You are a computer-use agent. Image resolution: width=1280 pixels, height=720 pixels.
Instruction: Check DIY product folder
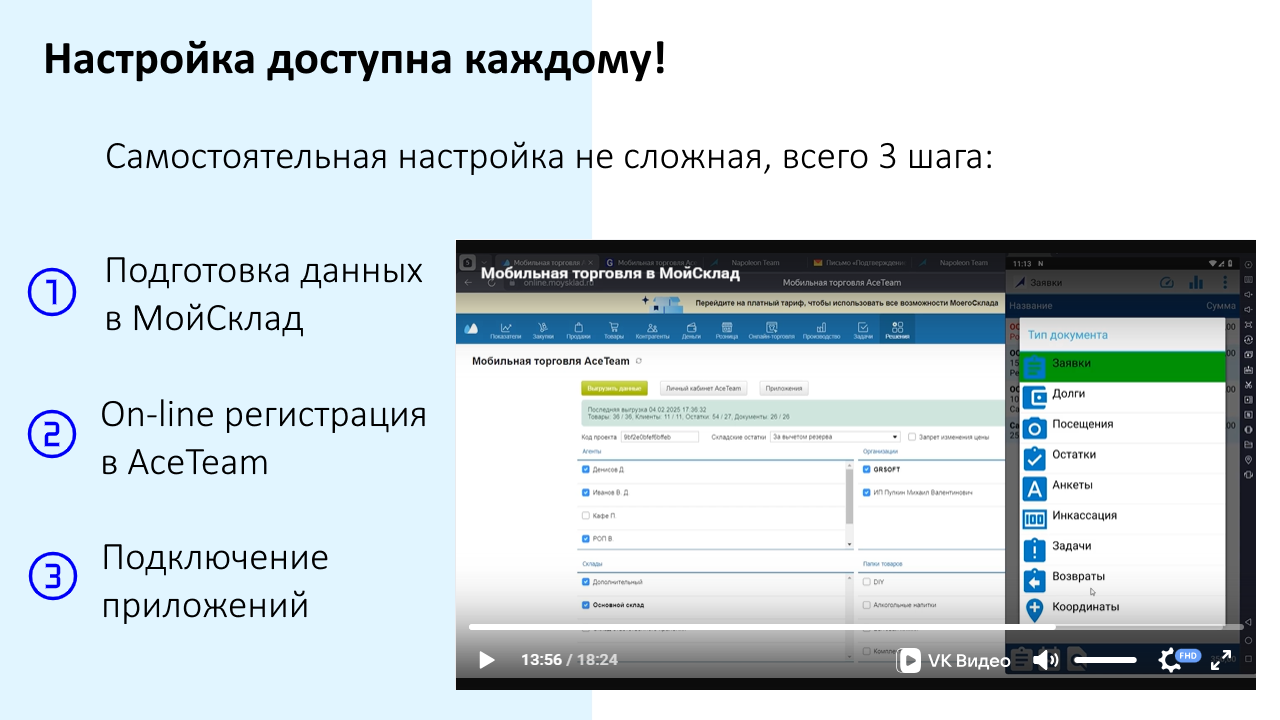click(x=866, y=581)
